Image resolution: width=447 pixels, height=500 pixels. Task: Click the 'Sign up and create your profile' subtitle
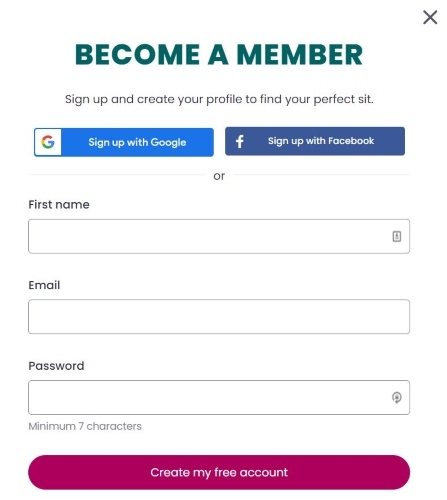(x=219, y=99)
